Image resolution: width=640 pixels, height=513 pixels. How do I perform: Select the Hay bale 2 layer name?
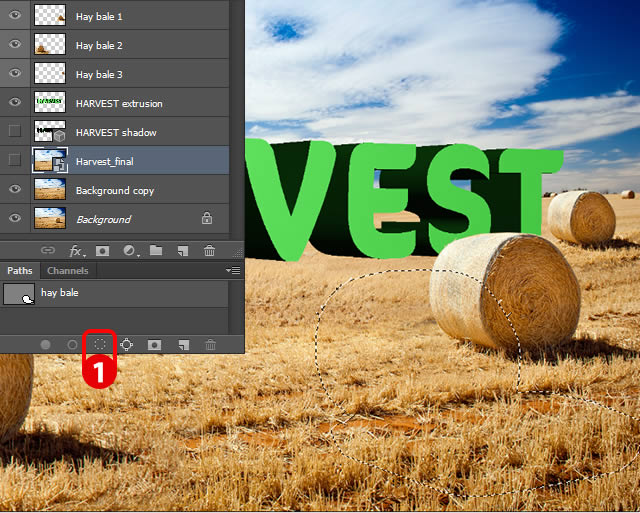click(x=99, y=46)
